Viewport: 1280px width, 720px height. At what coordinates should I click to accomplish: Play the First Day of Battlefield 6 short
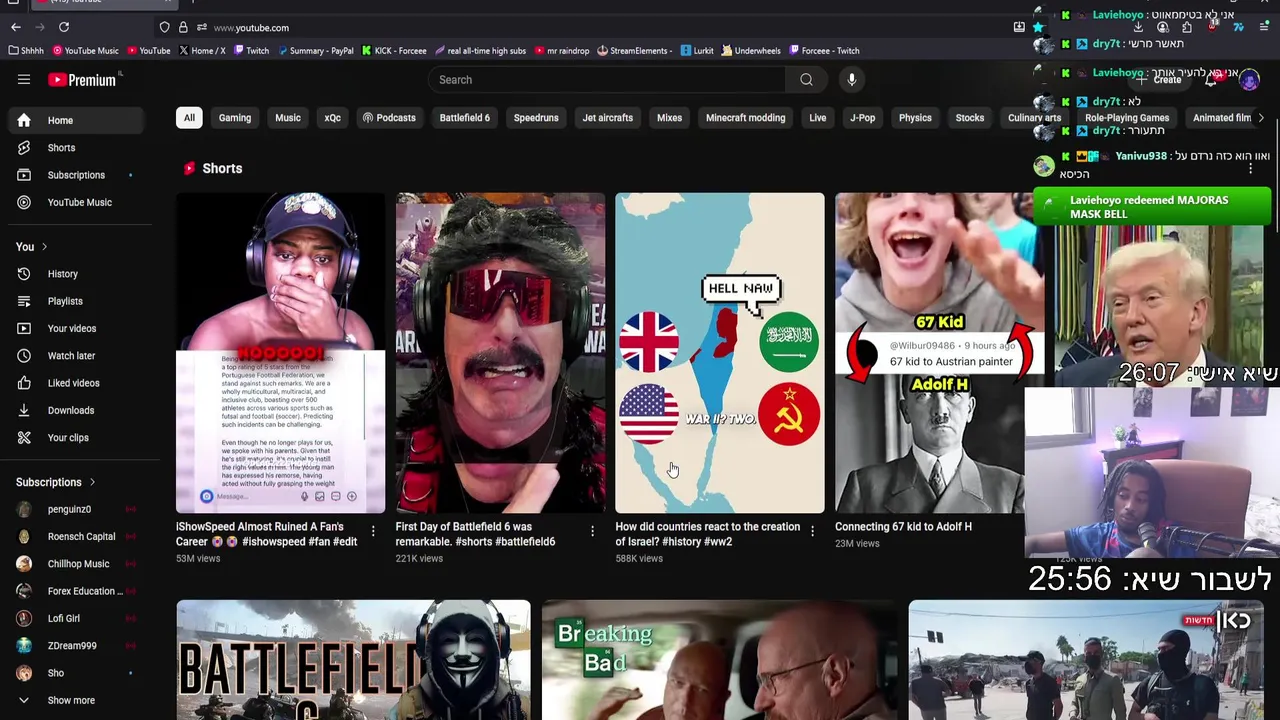500,353
